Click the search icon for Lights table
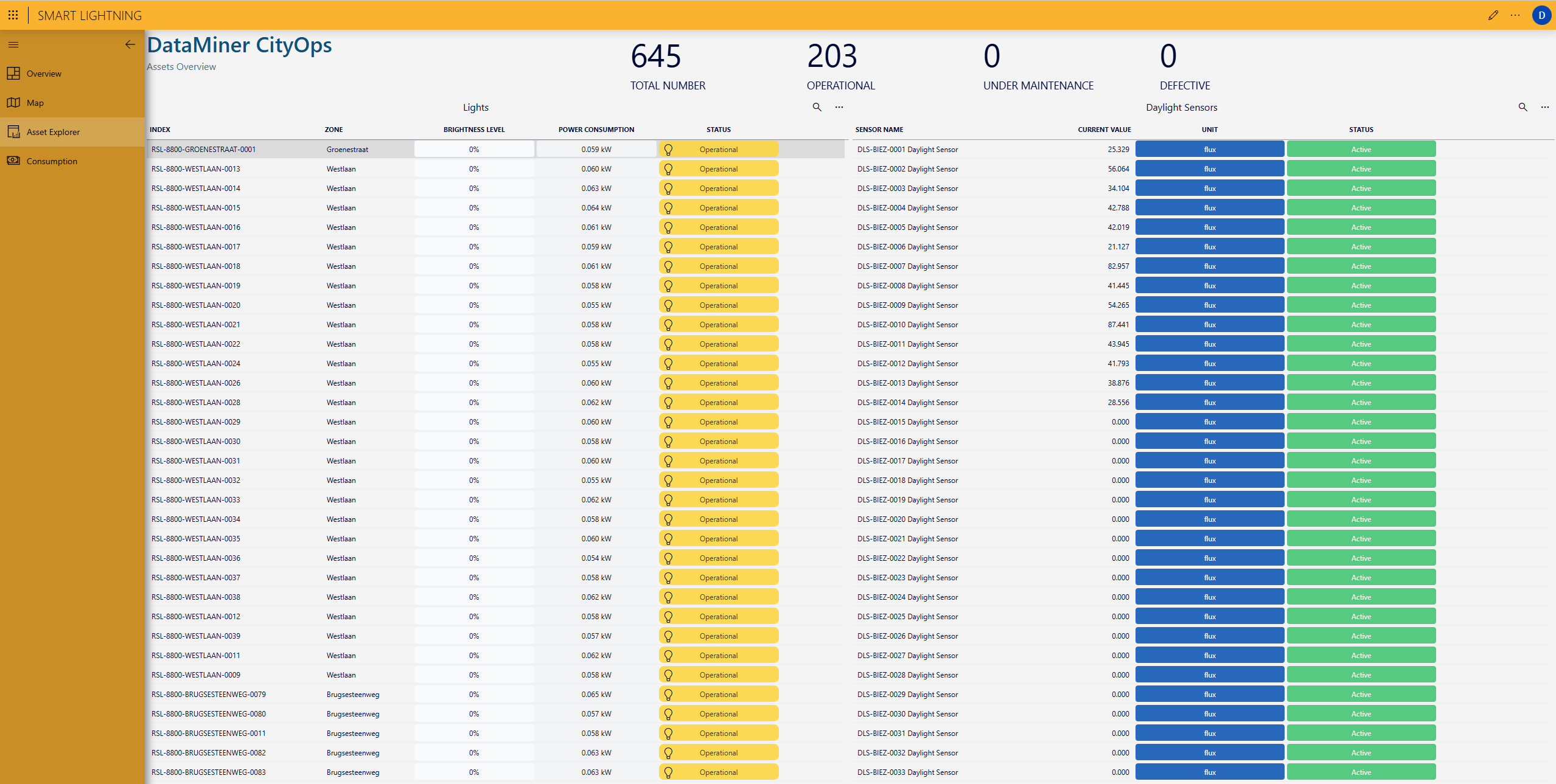This screenshot has width=1556, height=784. coord(817,107)
